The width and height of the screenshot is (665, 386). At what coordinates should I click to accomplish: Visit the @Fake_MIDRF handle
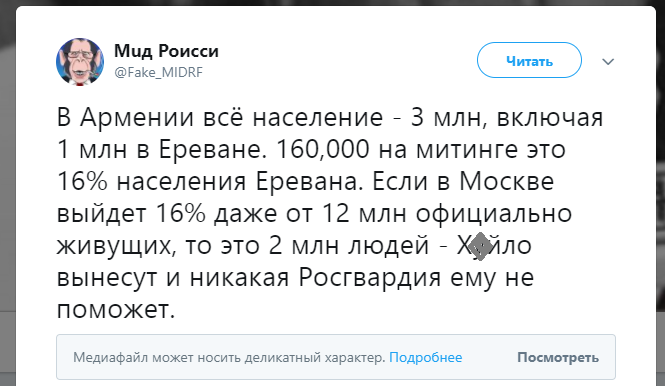click(159, 73)
